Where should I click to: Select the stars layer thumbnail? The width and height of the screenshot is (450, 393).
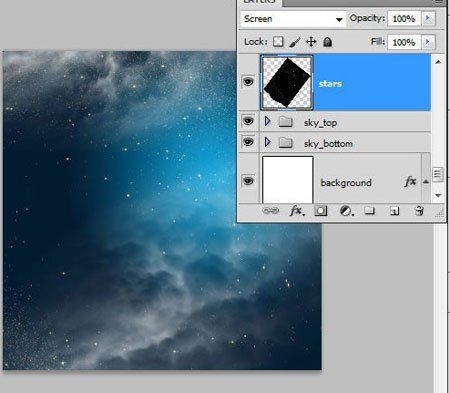[x=287, y=83]
